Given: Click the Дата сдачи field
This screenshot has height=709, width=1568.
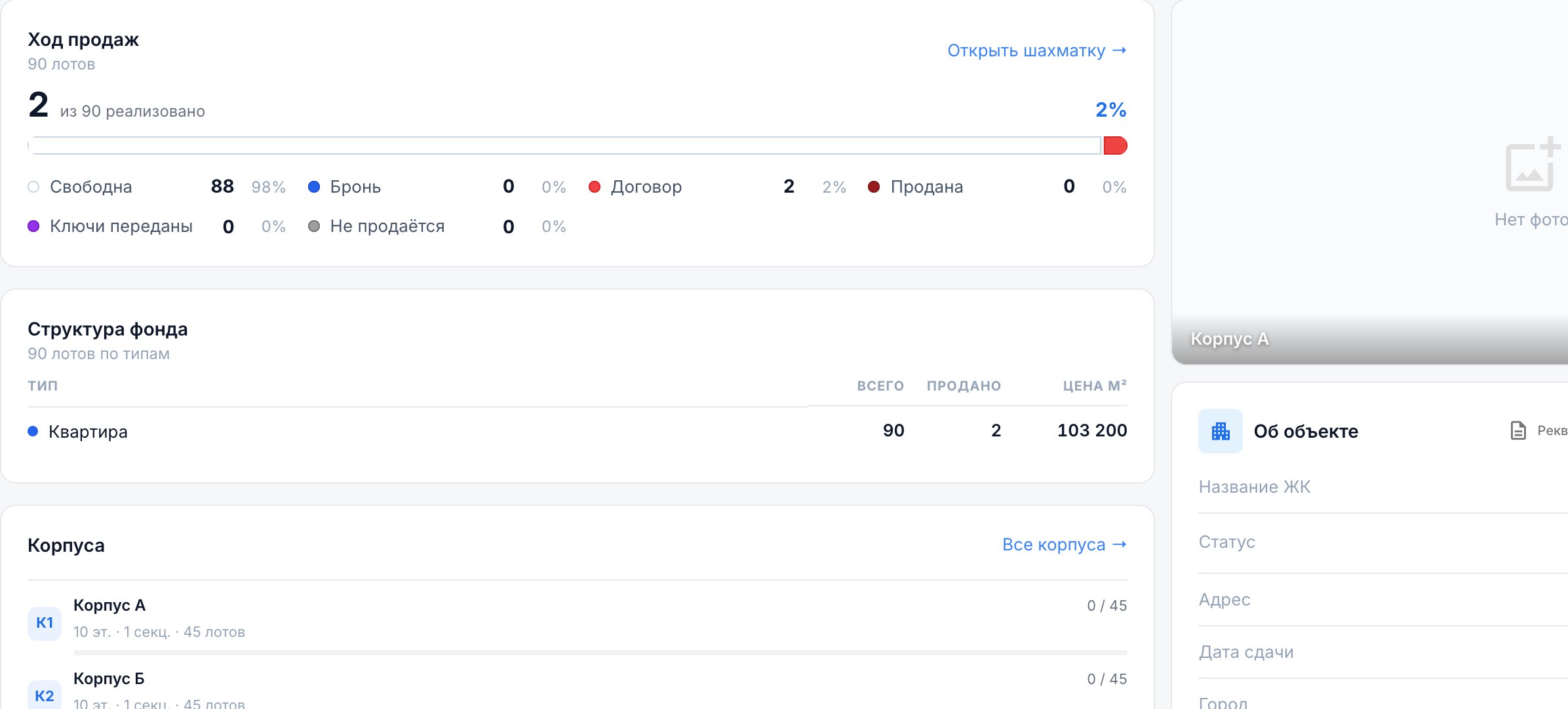Looking at the screenshot, I should pyautogui.click(x=1383, y=652).
